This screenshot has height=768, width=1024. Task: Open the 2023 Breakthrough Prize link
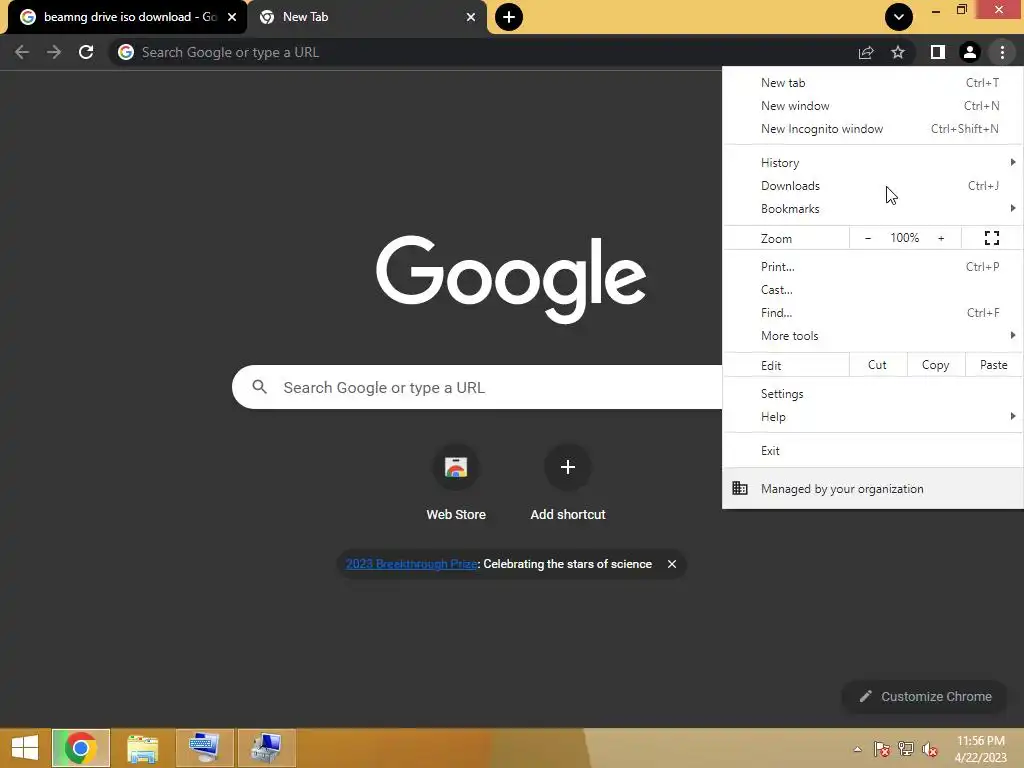[411, 564]
